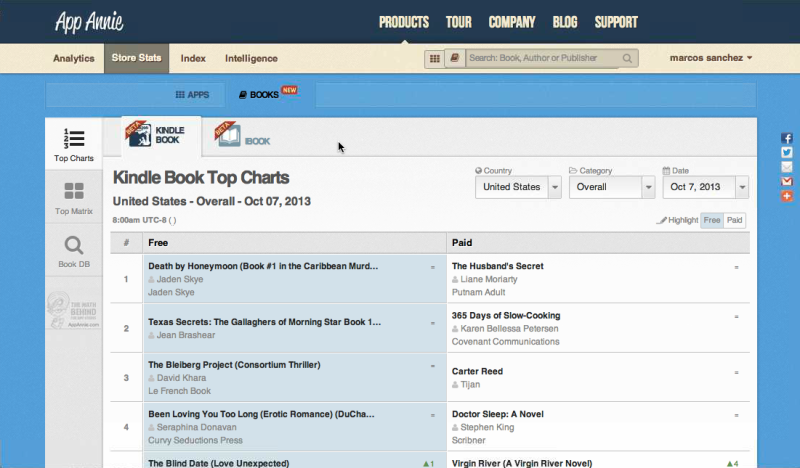Switch to the Intelligence tab
The image size is (800, 468).
tap(251, 58)
